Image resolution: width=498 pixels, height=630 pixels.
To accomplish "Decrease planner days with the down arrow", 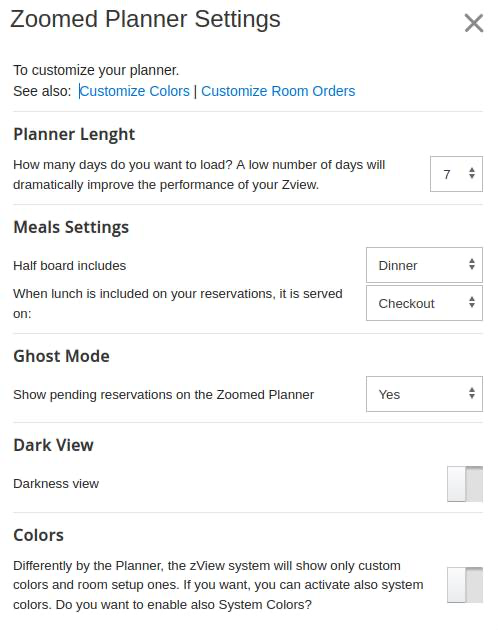I will point(472,176).
